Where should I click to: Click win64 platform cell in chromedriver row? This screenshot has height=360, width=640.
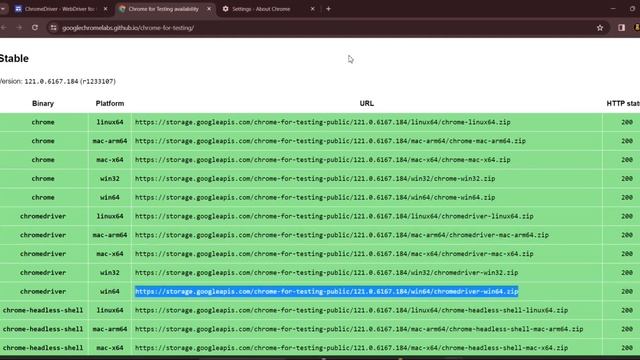(110, 291)
